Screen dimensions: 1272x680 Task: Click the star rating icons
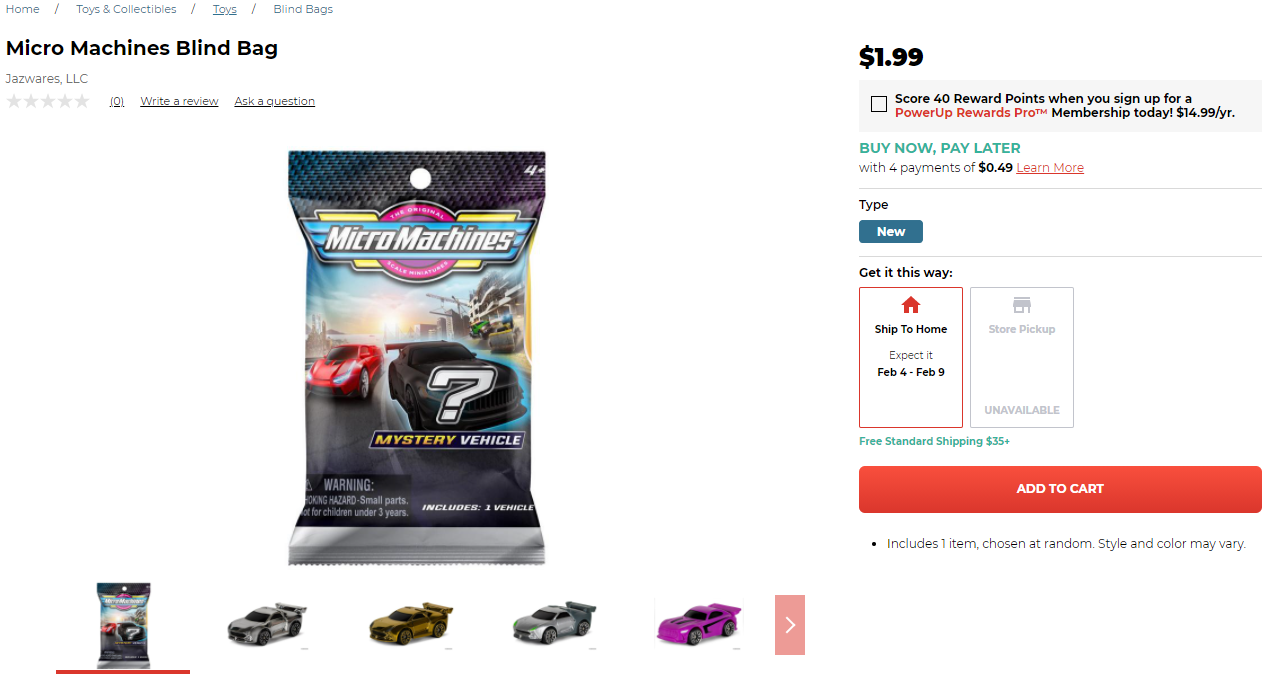(x=48, y=101)
